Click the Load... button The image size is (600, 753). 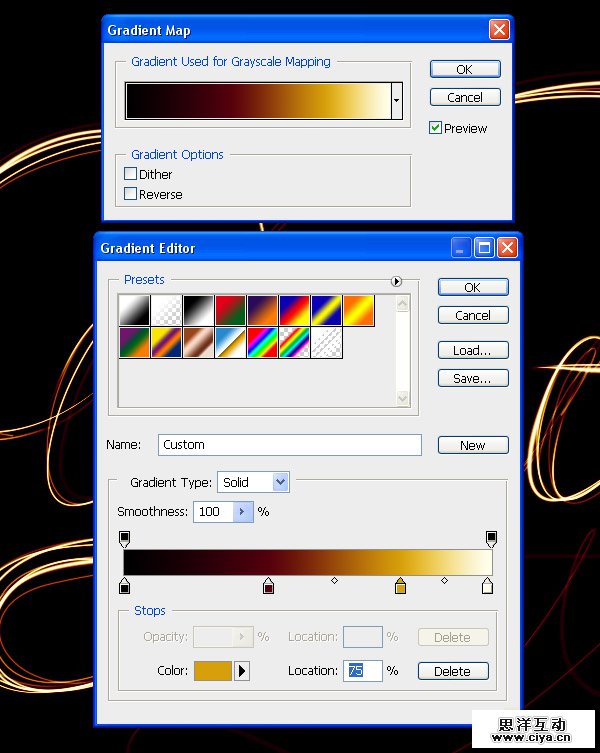[x=473, y=350]
